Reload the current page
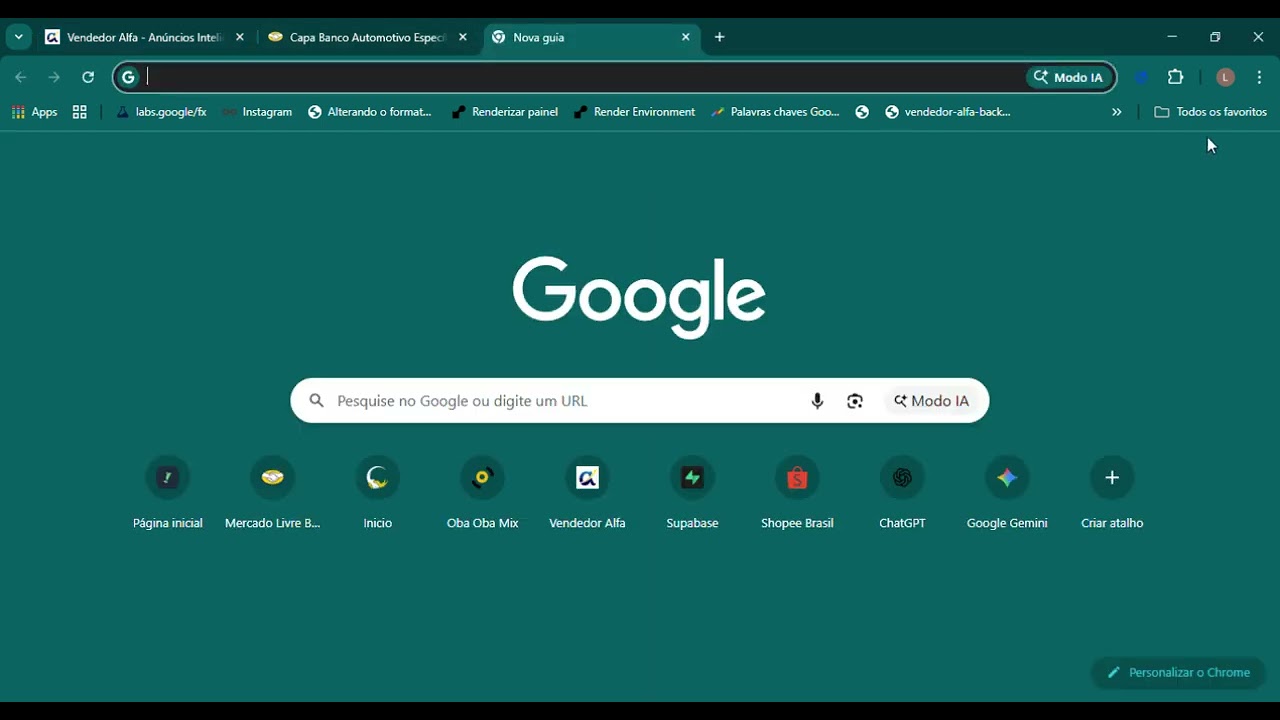The width and height of the screenshot is (1280, 720). click(x=88, y=77)
